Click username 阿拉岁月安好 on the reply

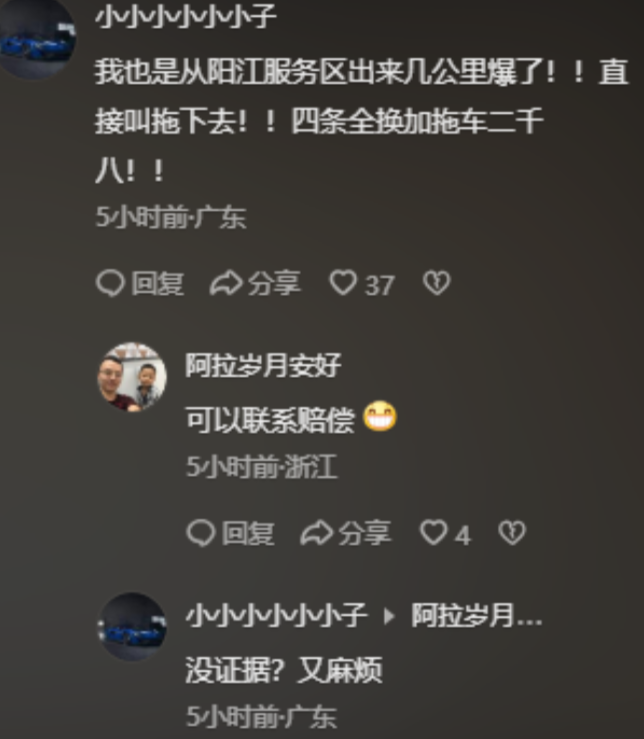coord(263,365)
